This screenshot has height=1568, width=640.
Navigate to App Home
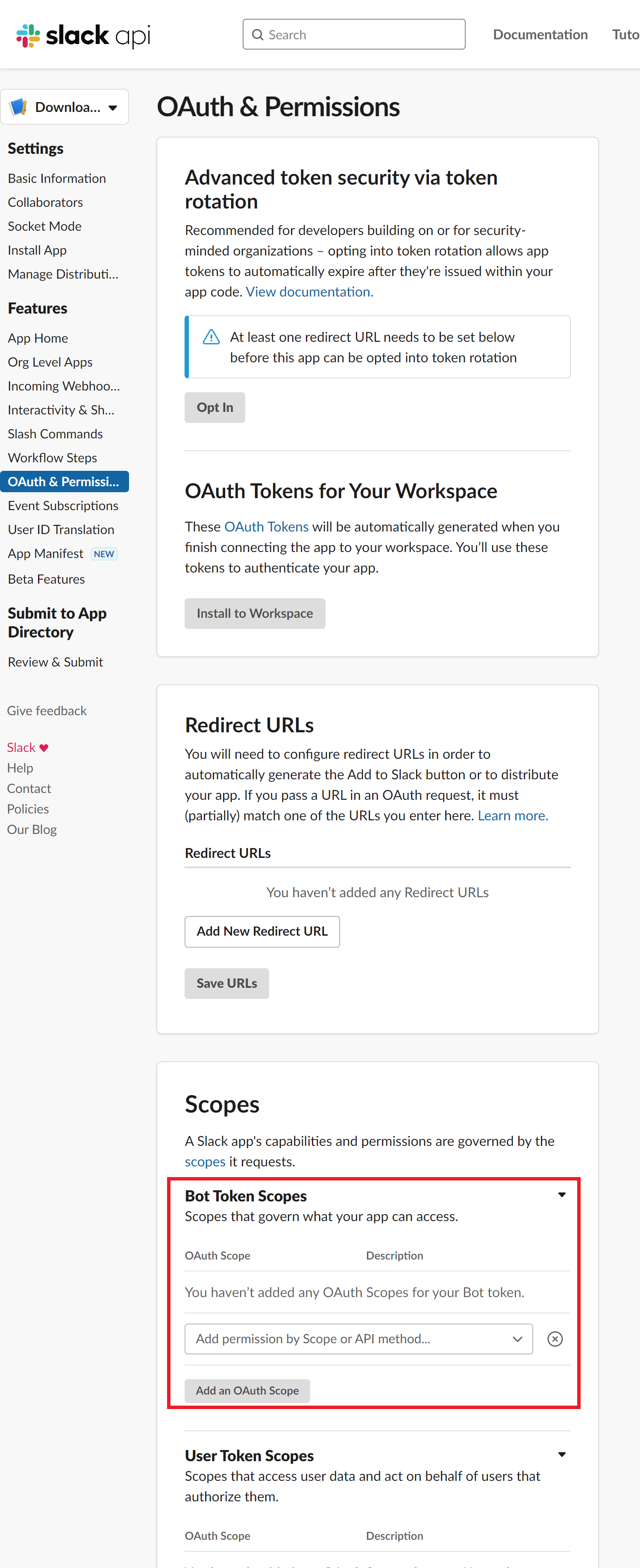pos(38,338)
